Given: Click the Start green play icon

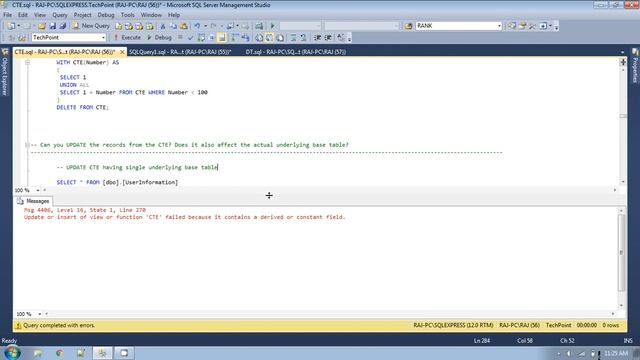Looking at the screenshot, I should click(x=273, y=26).
